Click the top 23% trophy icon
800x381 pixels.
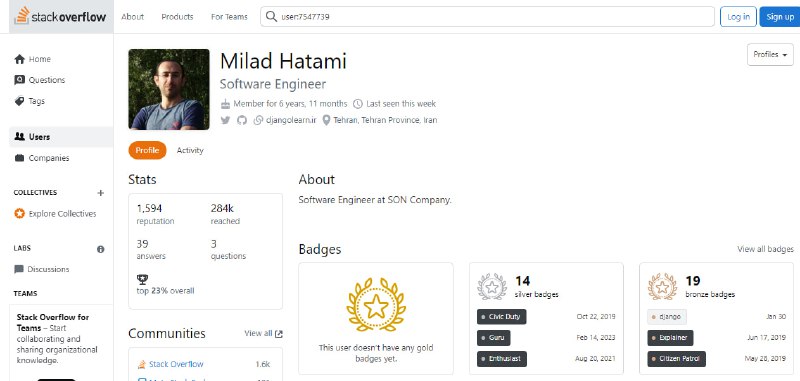[x=142, y=279]
